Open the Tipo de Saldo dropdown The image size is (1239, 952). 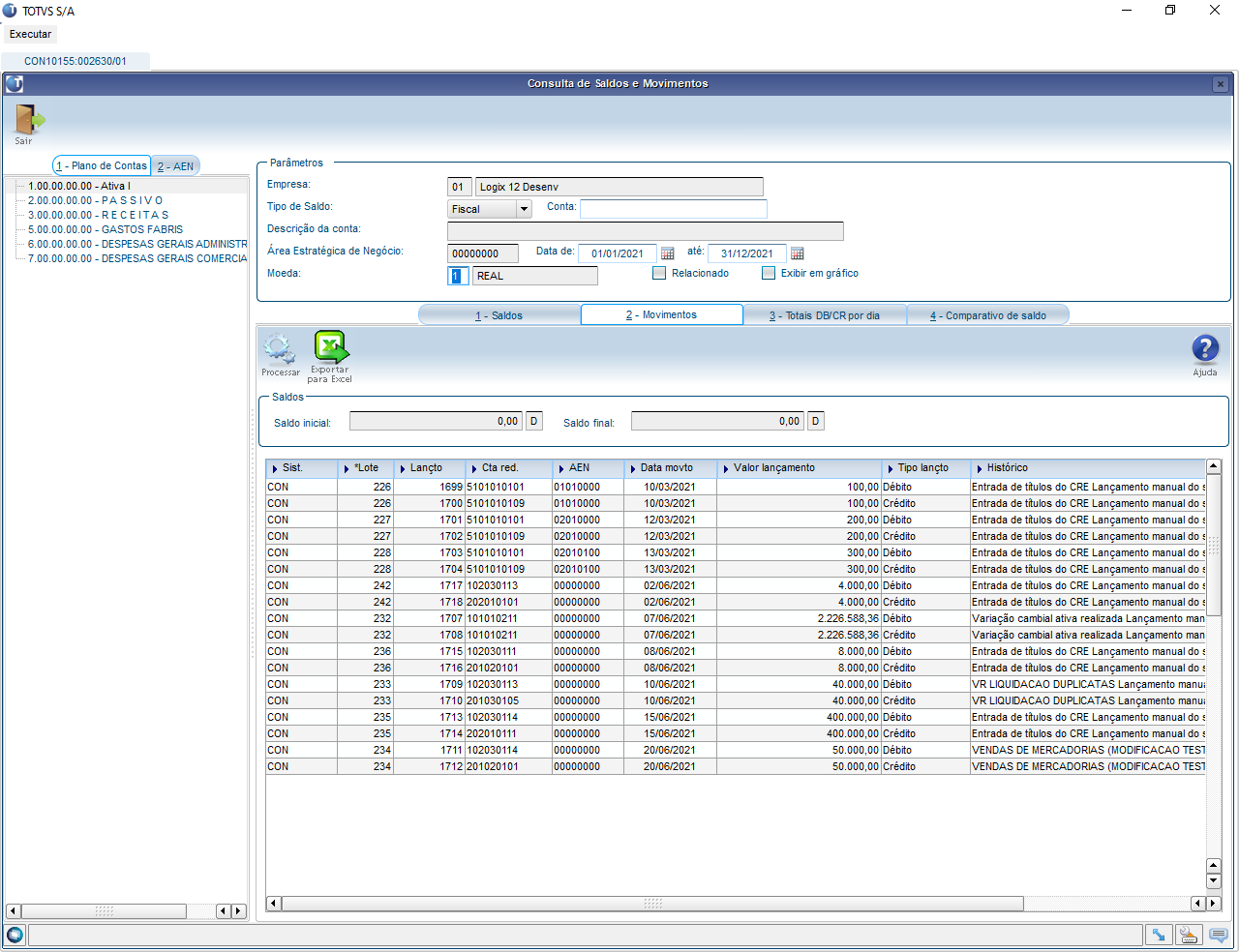[x=525, y=209]
